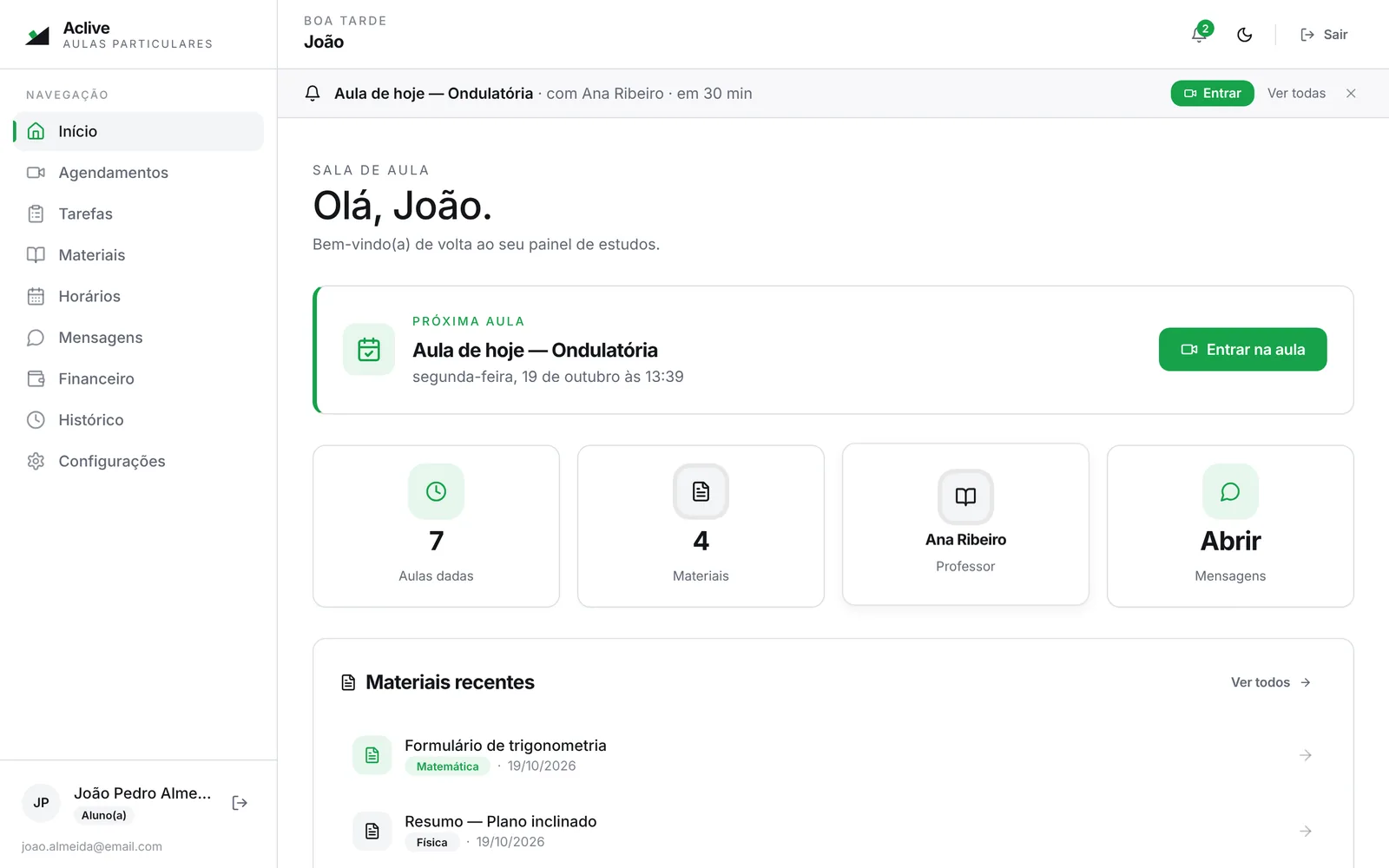Click arrow on Formulário de trigonometria row
The image size is (1389, 868).
coord(1306,755)
